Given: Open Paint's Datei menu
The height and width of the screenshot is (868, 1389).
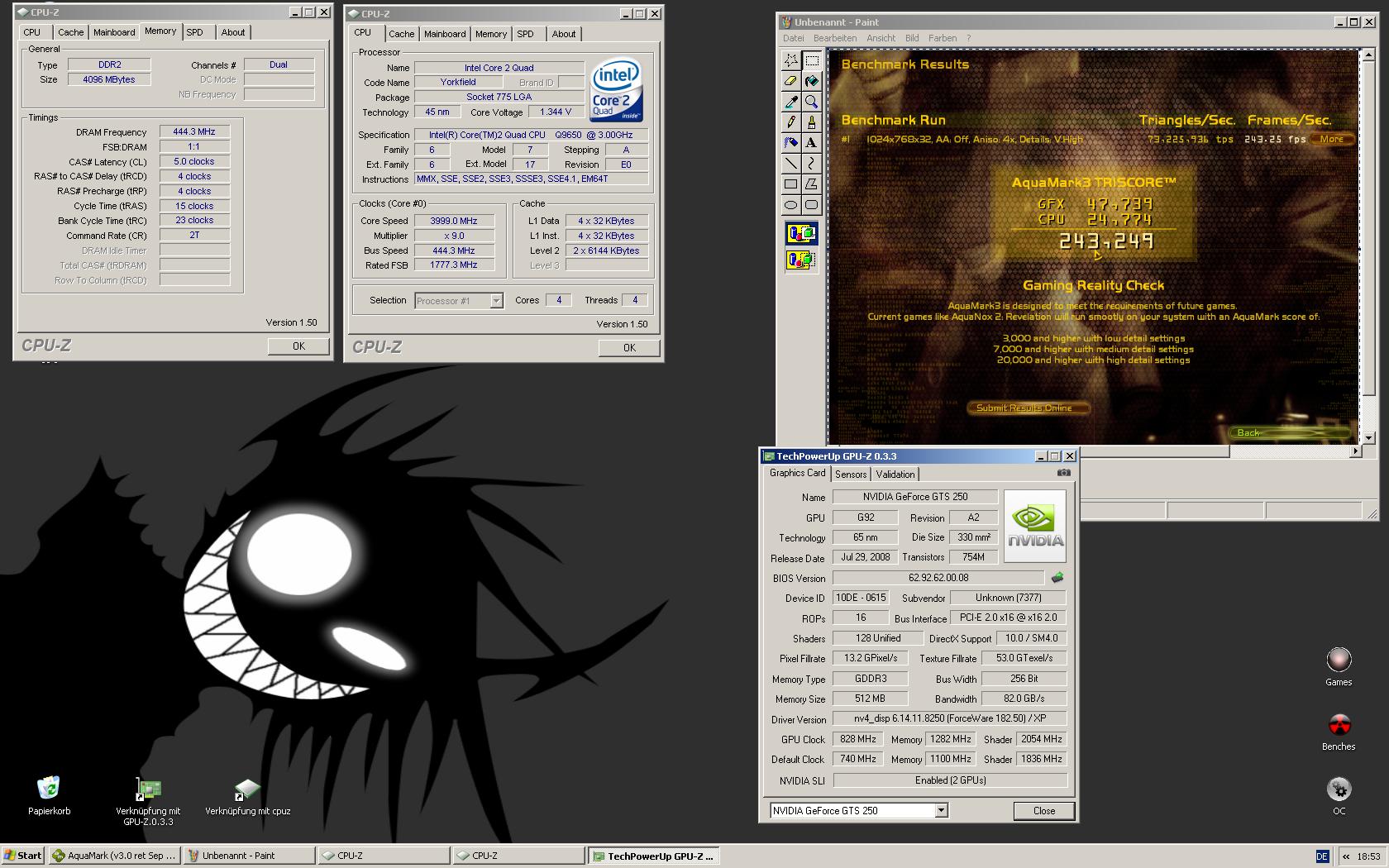Looking at the screenshot, I should tap(793, 38).
